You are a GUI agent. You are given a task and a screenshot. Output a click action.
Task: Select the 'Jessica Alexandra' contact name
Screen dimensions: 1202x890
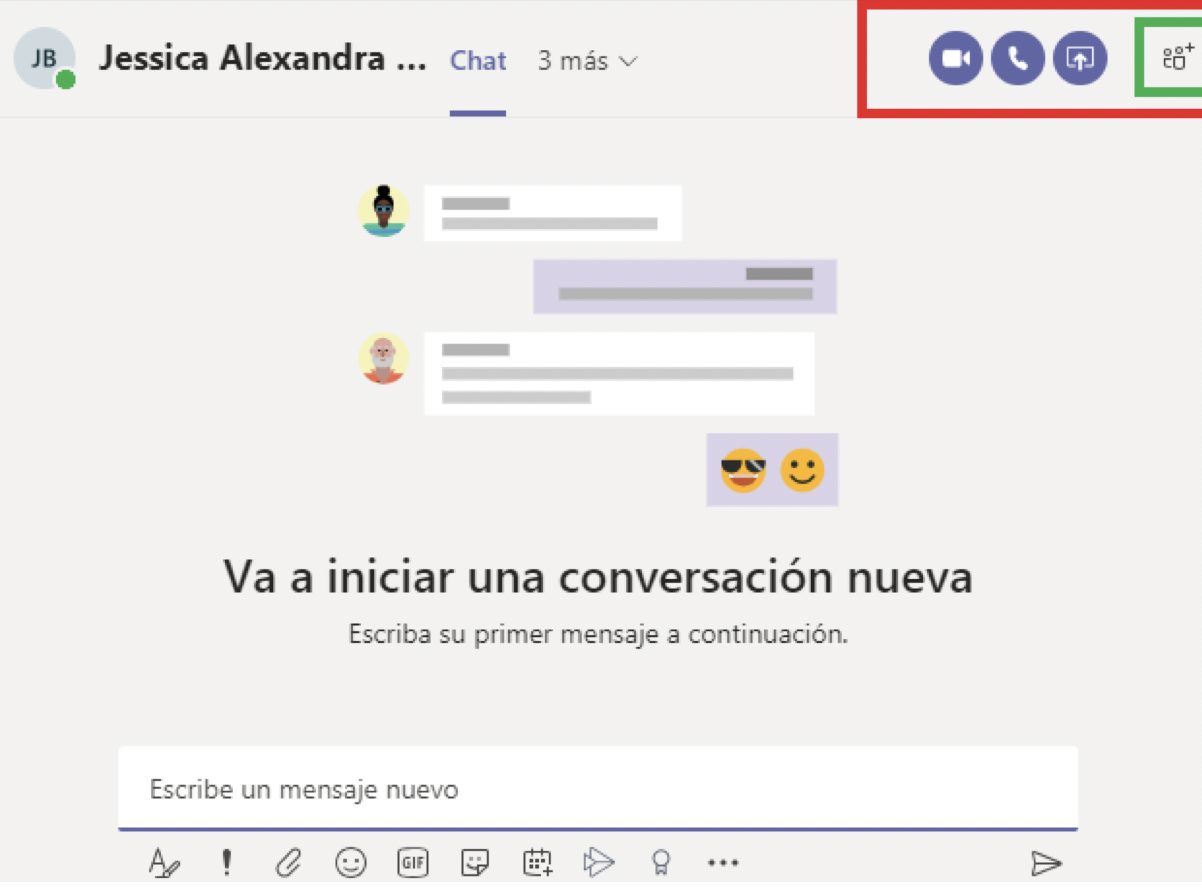click(x=262, y=59)
